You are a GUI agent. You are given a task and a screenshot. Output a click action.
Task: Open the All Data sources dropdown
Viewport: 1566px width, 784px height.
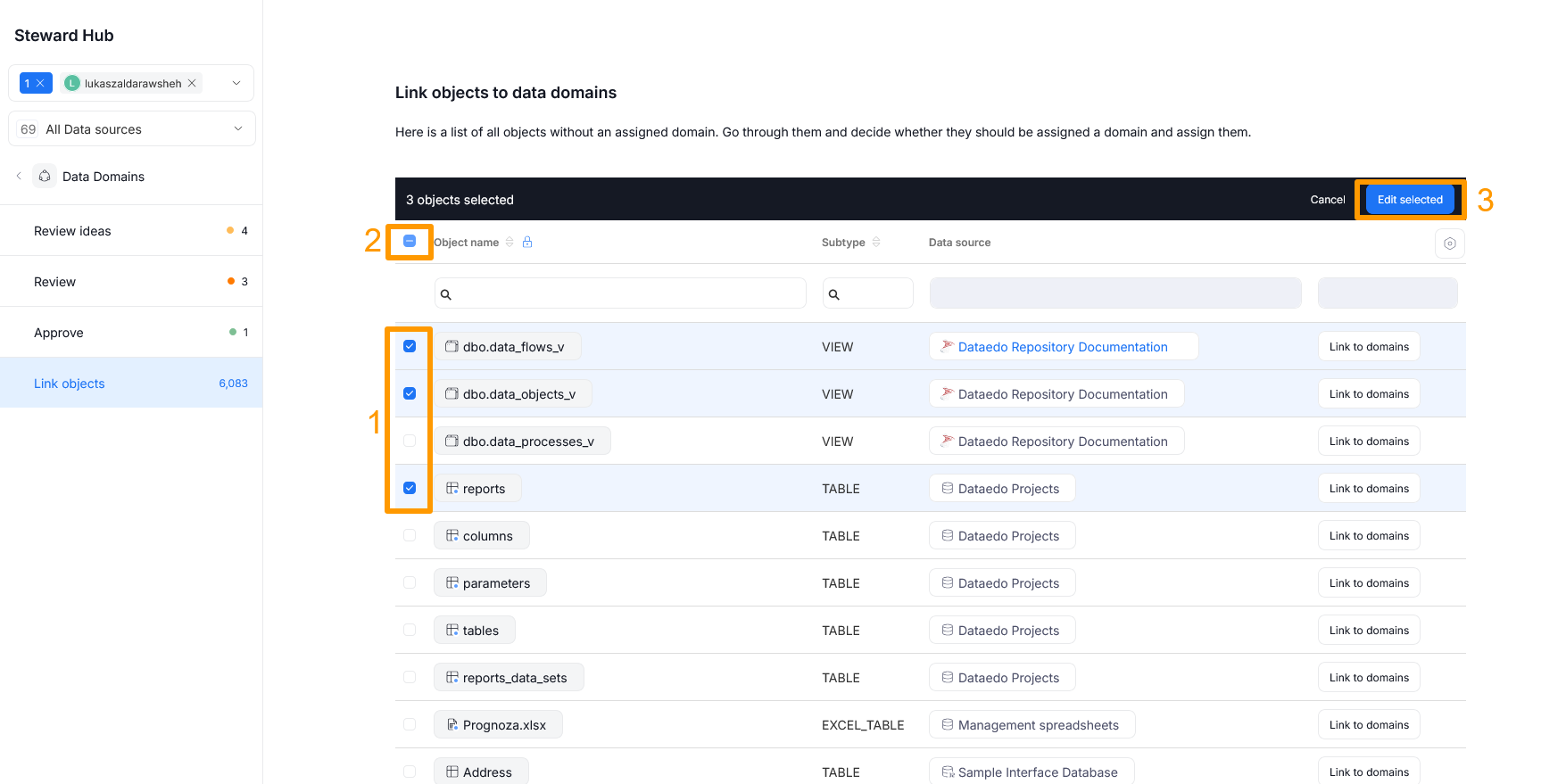click(237, 129)
